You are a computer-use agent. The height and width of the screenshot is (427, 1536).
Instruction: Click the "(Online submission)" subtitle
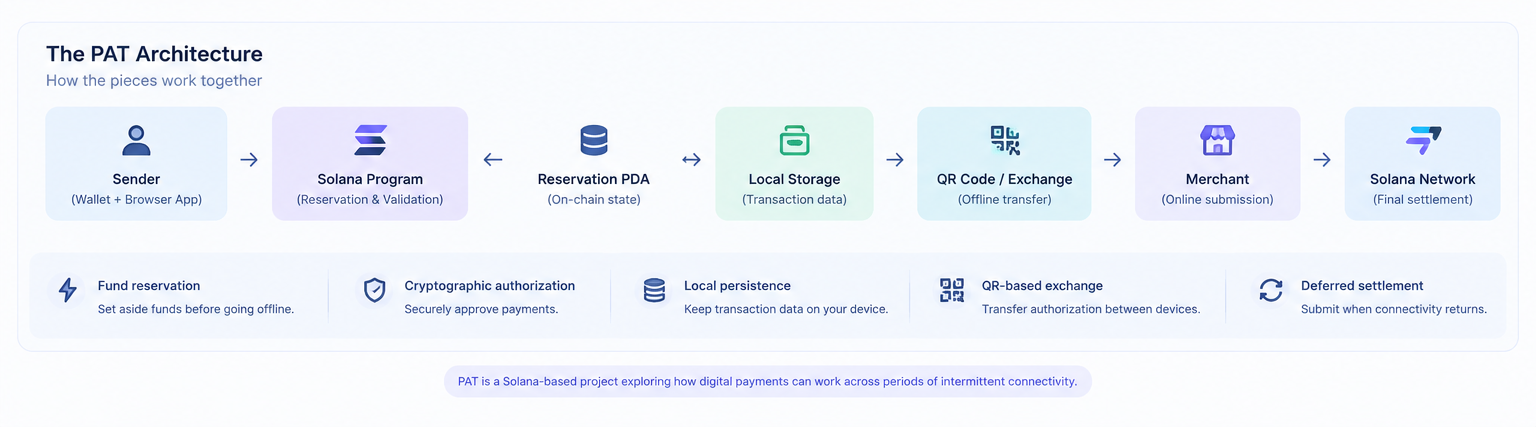pos(1217,200)
